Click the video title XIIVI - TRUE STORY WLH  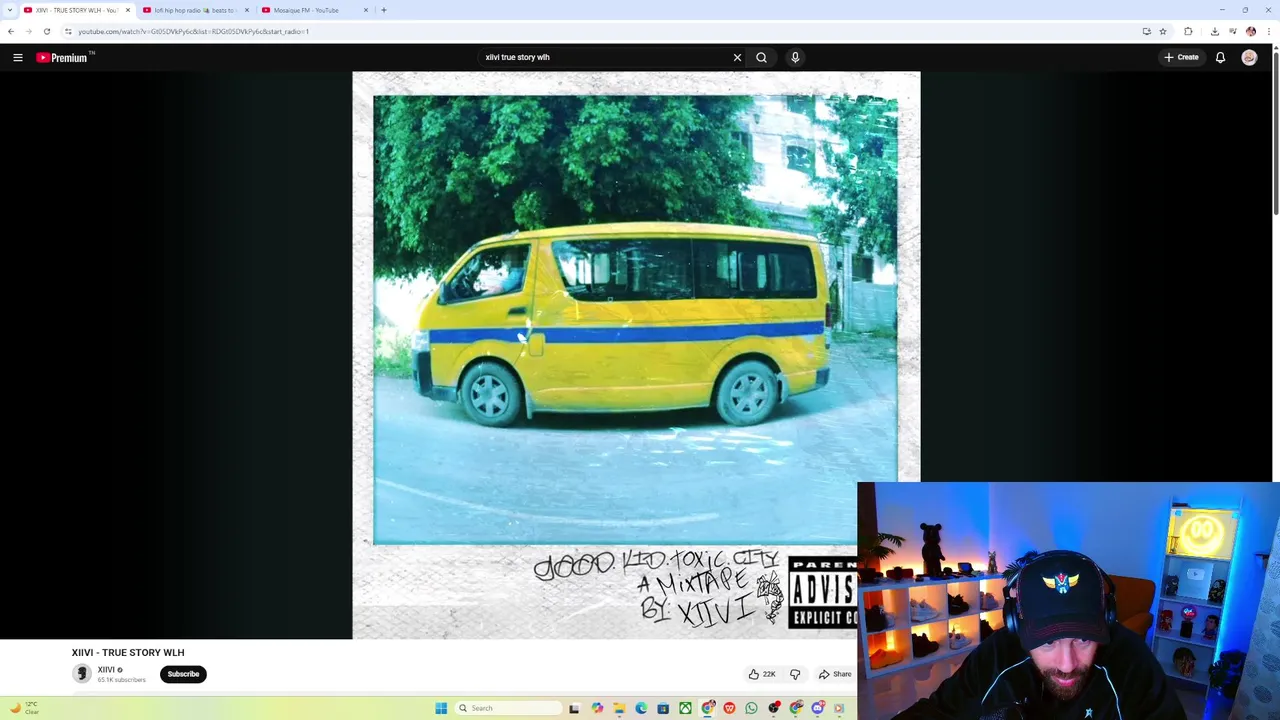128,653
